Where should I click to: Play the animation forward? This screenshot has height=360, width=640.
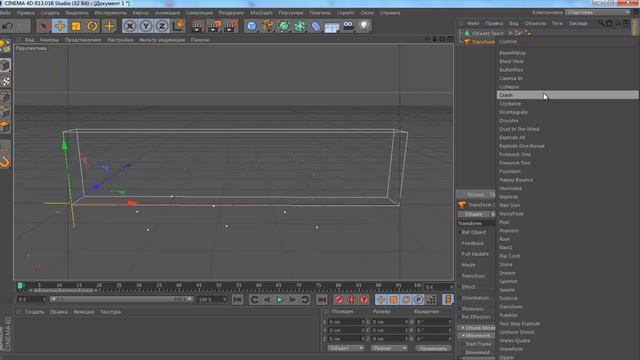tap(280, 300)
